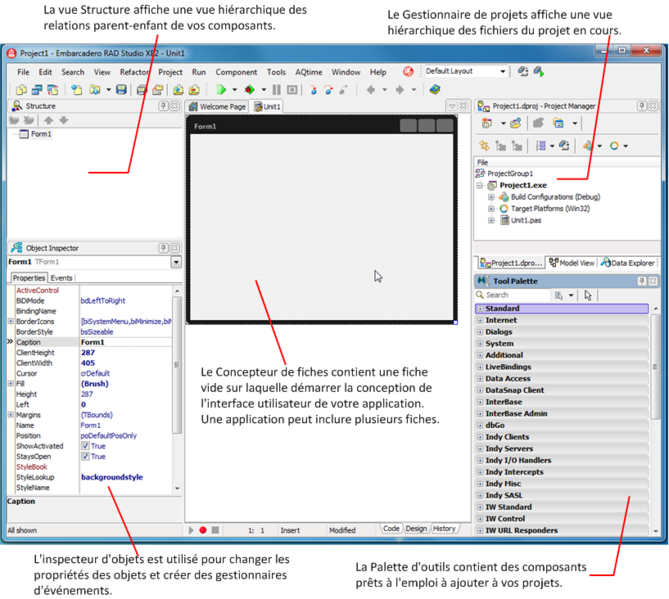669x599 pixels.
Task: Switch to the Events tab in Object Inspector
Action: (61, 278)
